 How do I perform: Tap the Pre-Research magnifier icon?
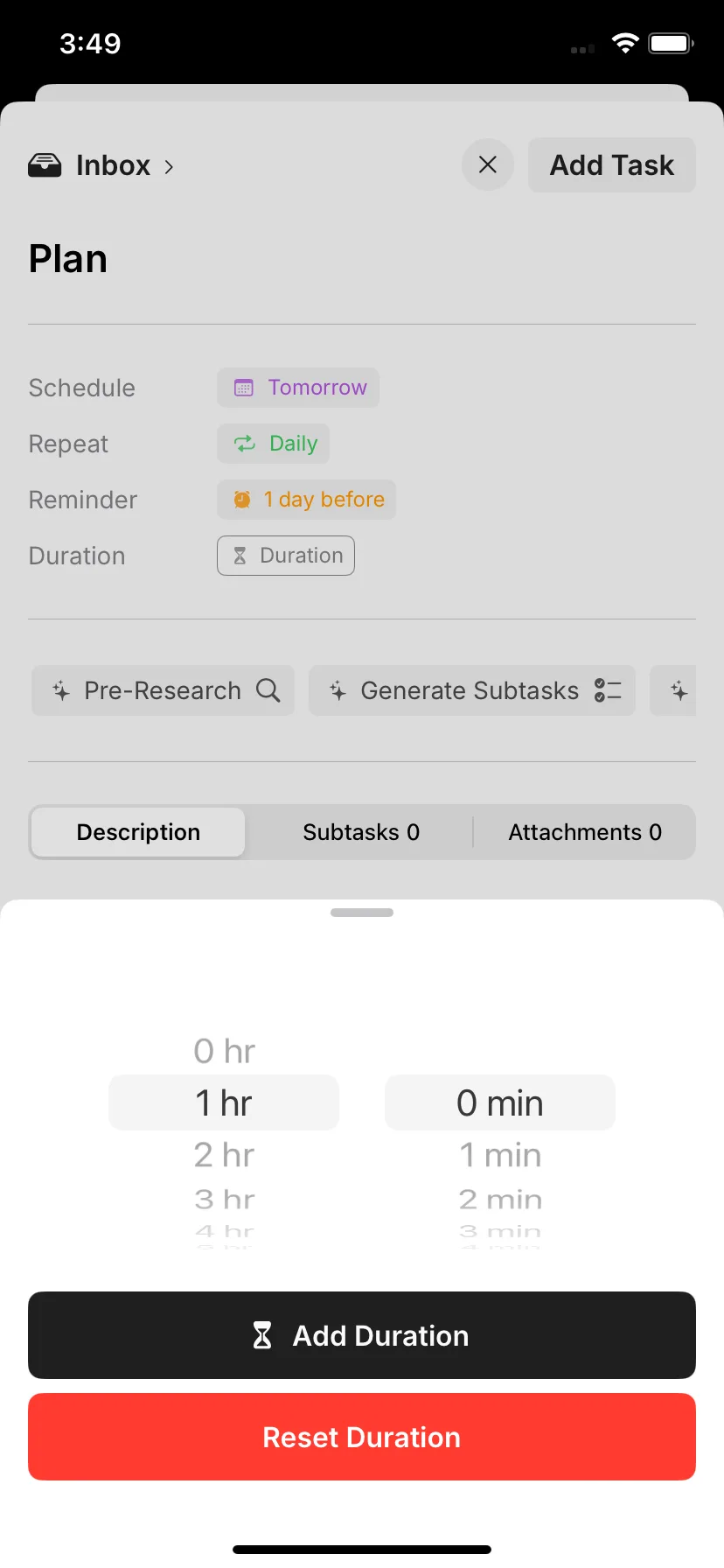(268, 690)
